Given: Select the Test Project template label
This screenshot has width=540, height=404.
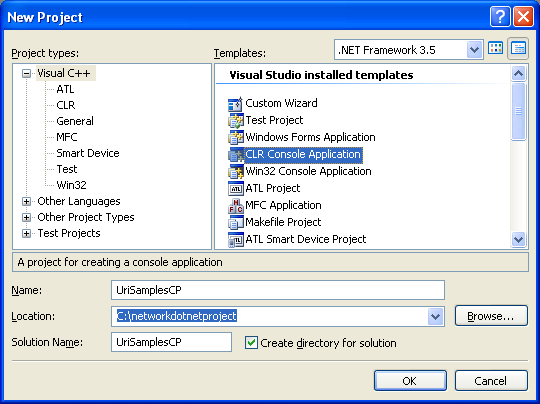Looking at the screenshot, I should point(274,120).
